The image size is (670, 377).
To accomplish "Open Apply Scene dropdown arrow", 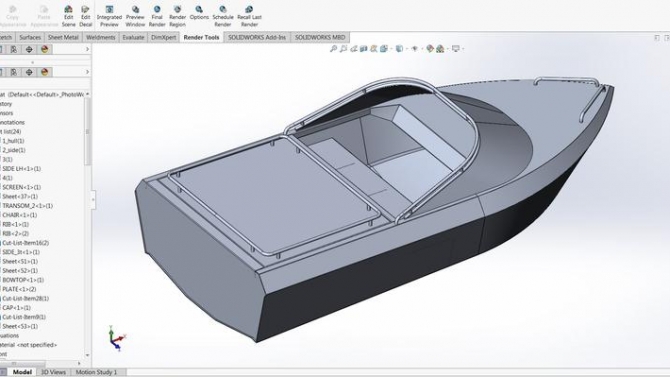I will (x=447, y=49).
